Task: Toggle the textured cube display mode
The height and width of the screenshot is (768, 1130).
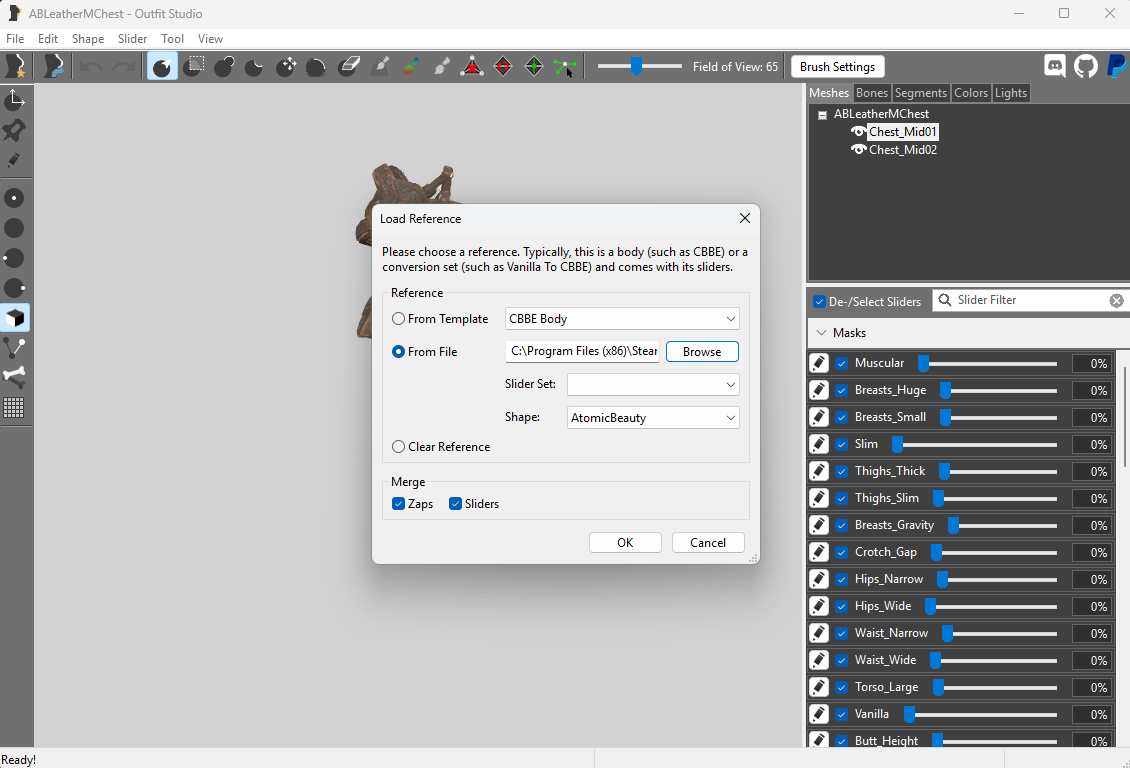Action: pyautogui.click(x=15, y=318)
